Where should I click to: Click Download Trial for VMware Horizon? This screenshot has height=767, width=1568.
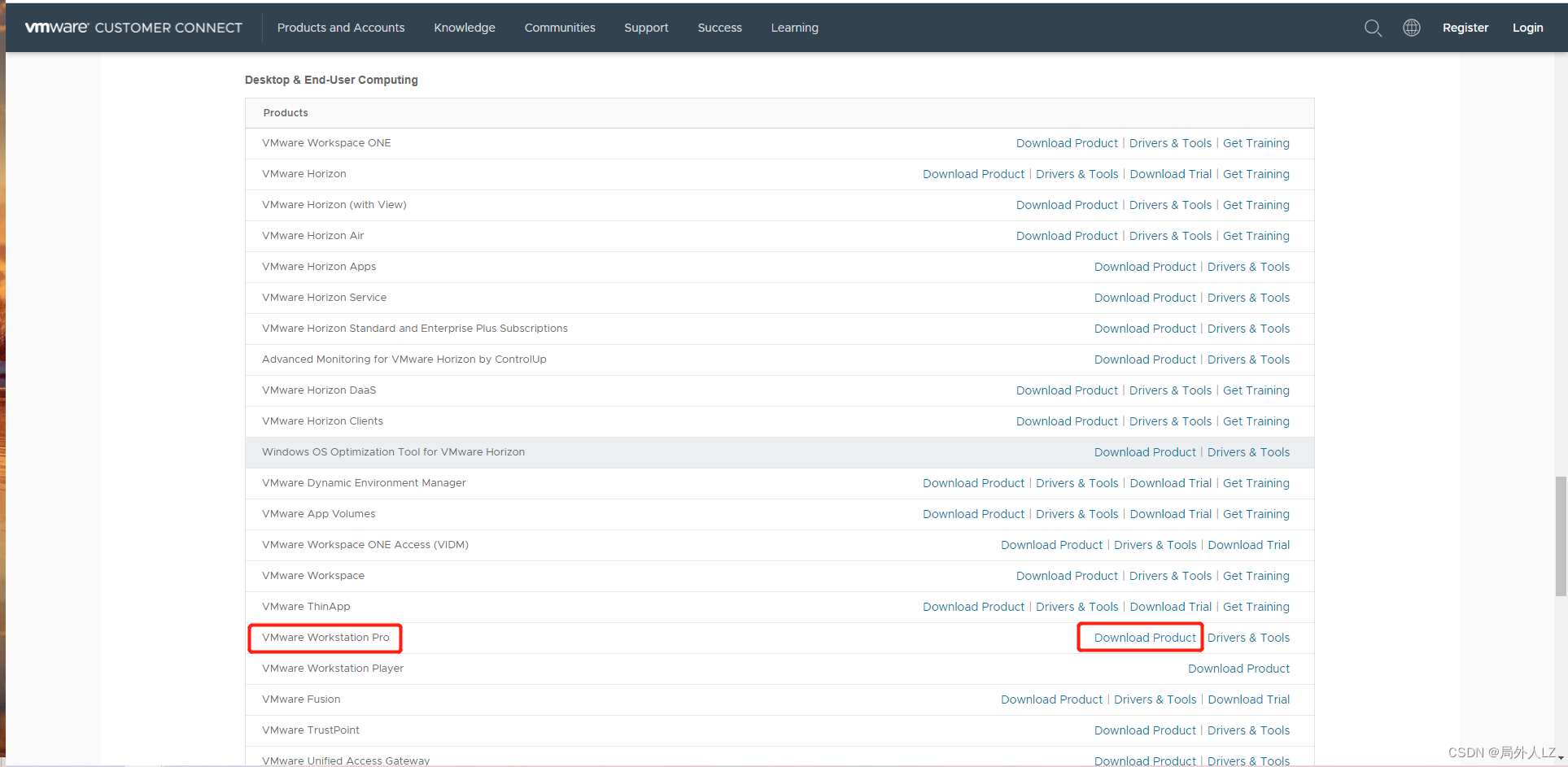point(1171,174)
